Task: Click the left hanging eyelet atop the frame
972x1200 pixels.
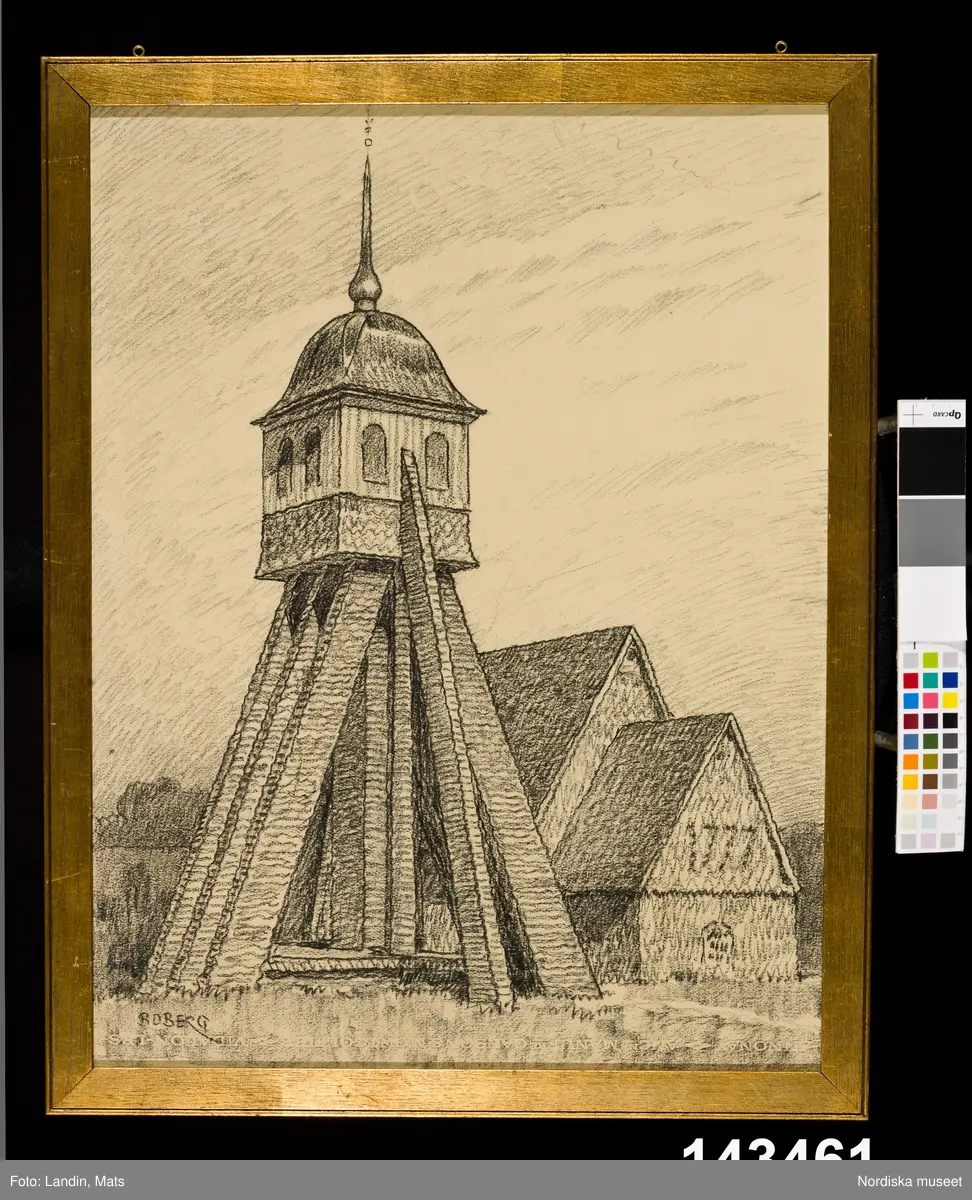Action: click(137, 49)
